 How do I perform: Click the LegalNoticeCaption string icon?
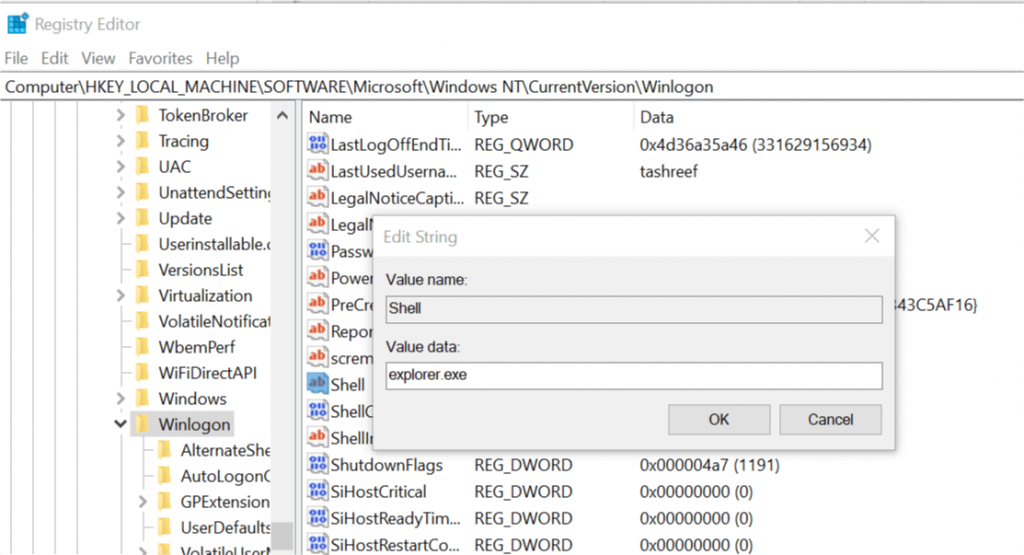point(318,198)
